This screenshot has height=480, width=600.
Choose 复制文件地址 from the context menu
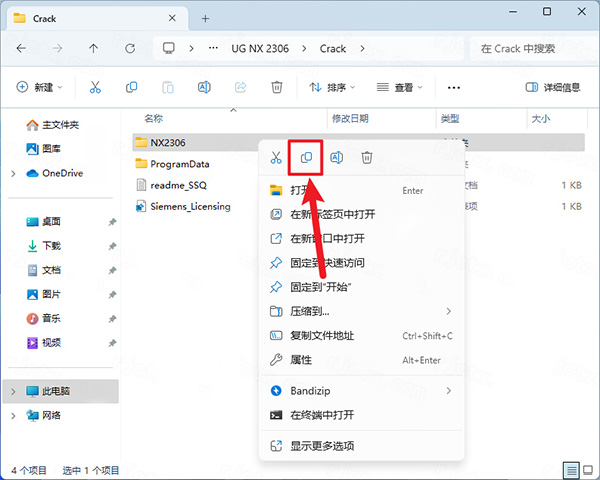[x=362, y=336]
